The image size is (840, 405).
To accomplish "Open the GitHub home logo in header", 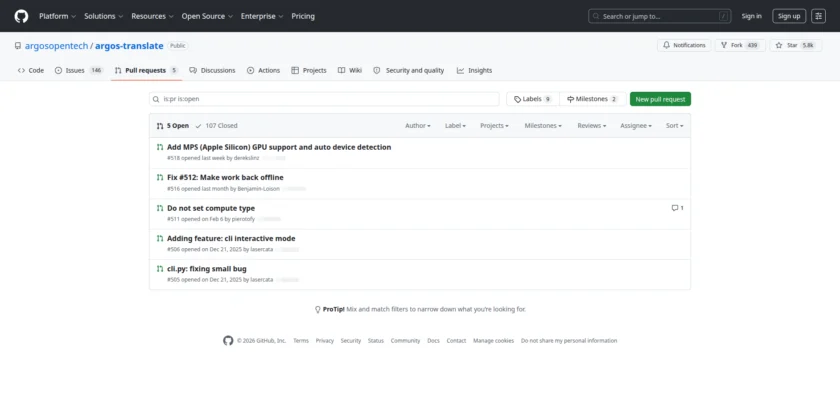I will pyautogui.click(x=21, y=16).
